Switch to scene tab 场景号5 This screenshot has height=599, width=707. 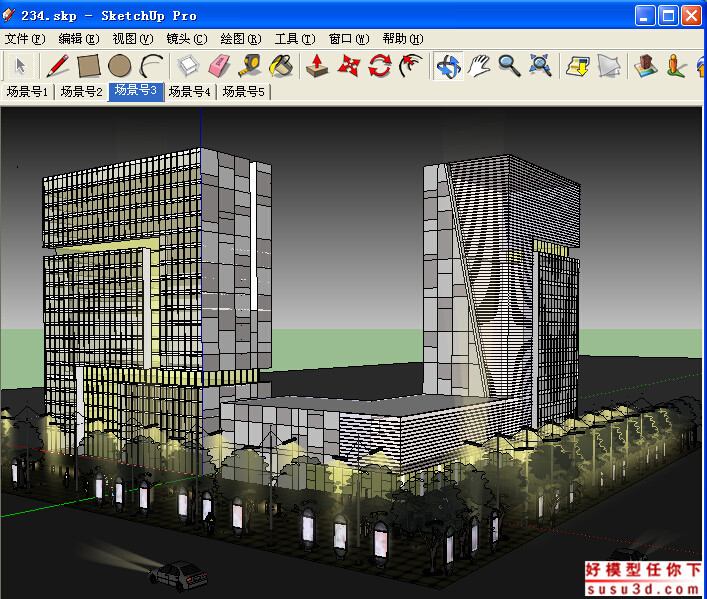(x=244, y=92)
